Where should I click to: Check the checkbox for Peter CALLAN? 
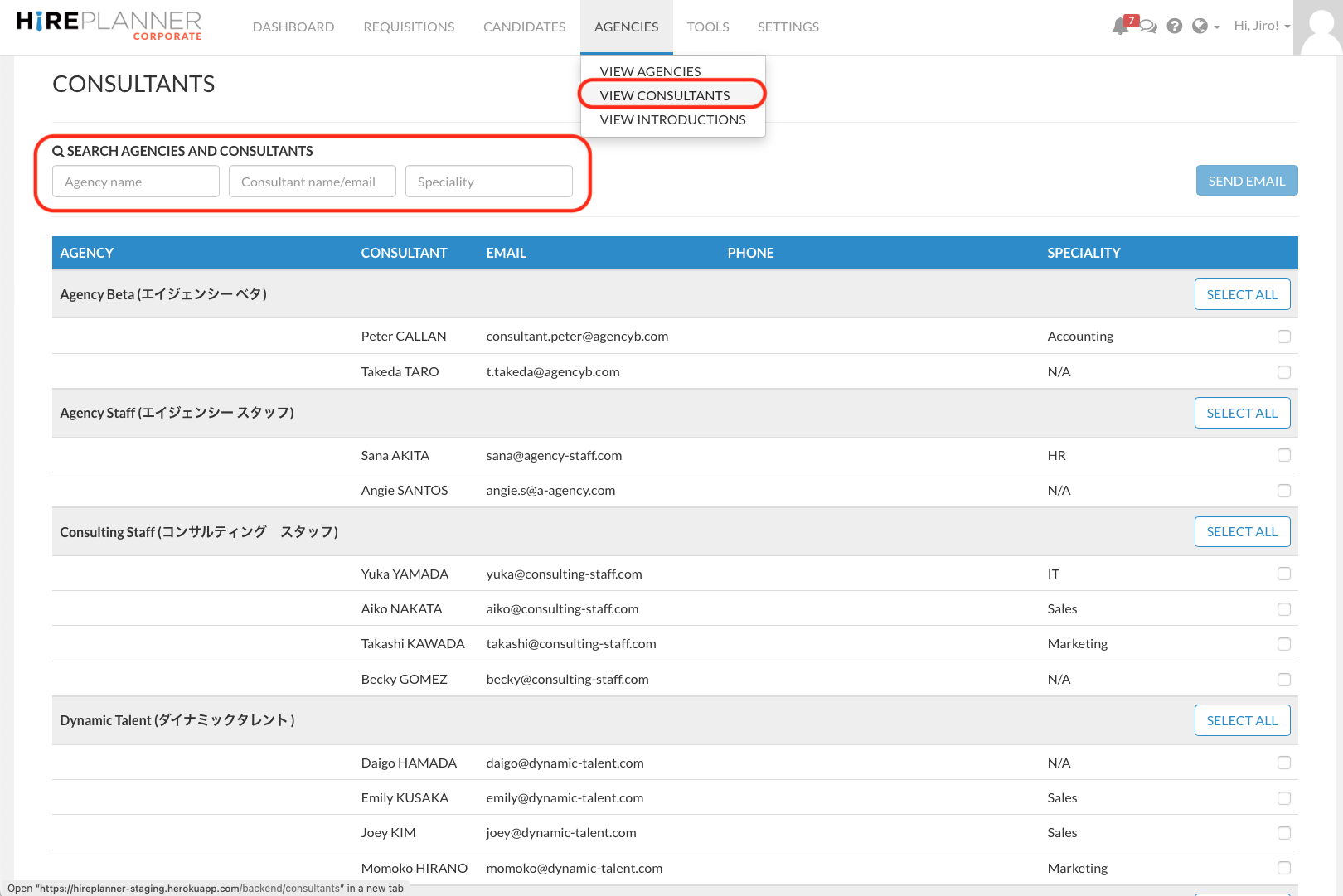1284,336
